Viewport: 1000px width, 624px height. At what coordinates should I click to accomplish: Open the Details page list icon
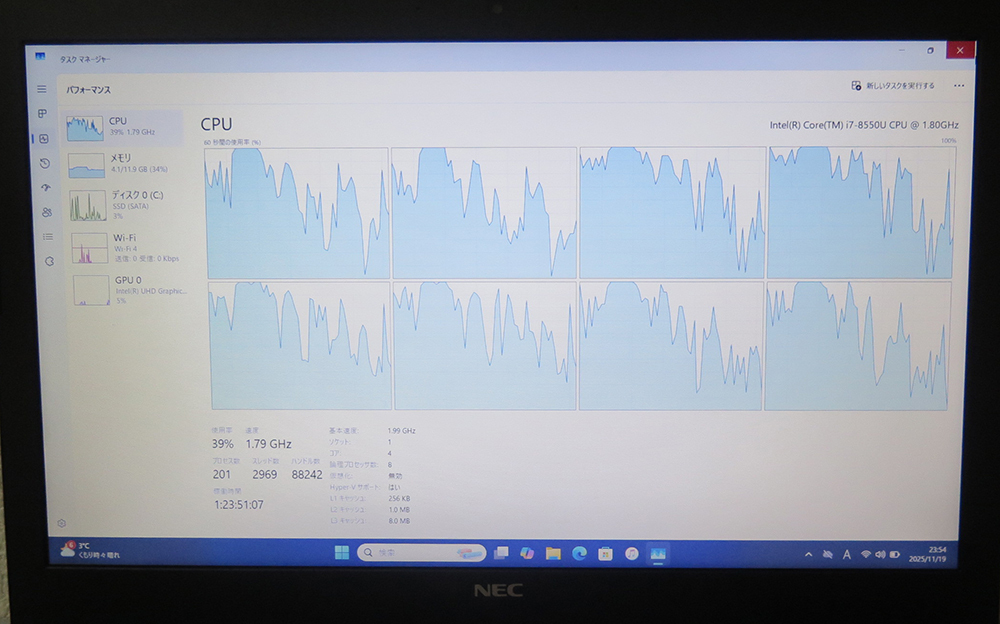[x=47, y=237]
